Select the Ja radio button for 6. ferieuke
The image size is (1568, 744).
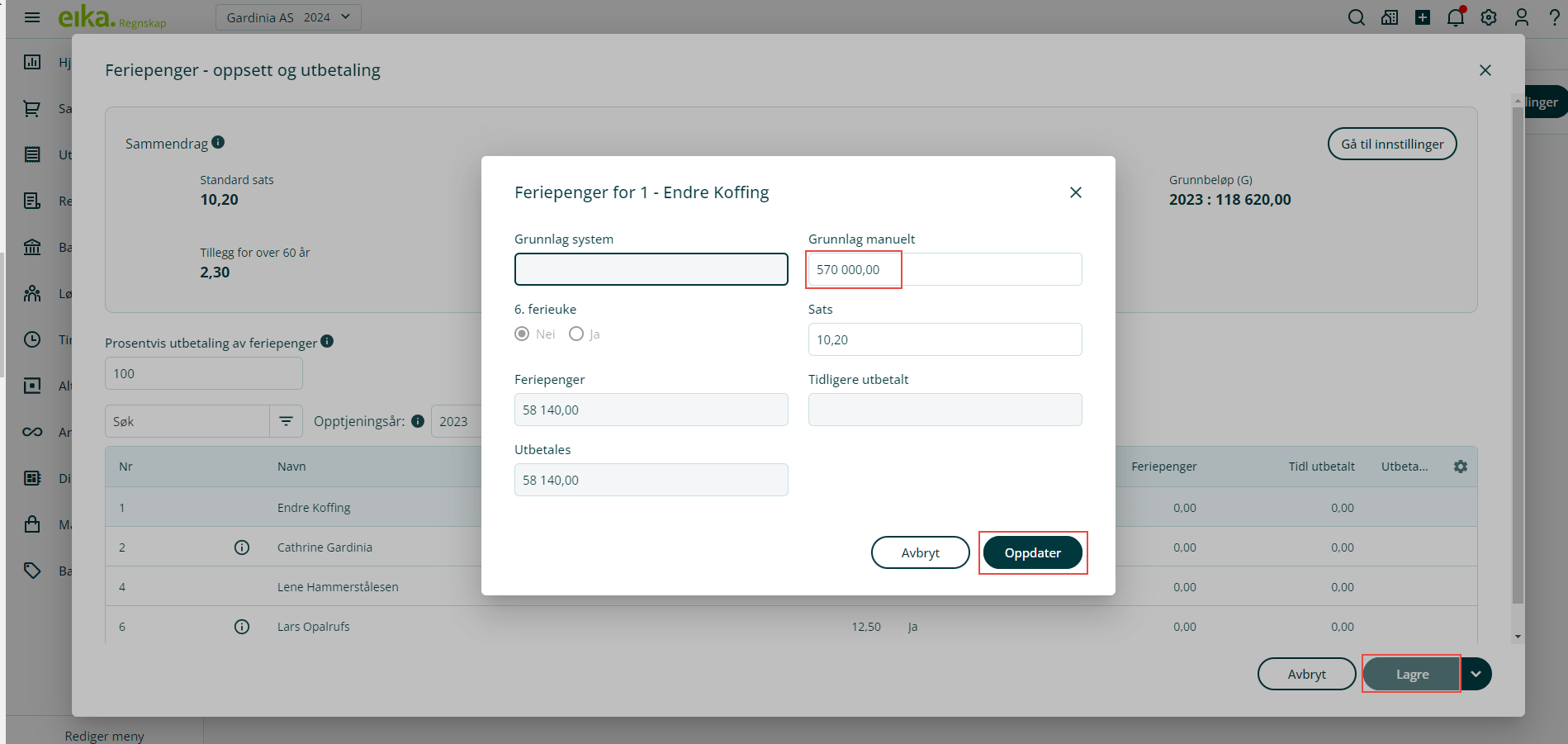pos(576,334)
